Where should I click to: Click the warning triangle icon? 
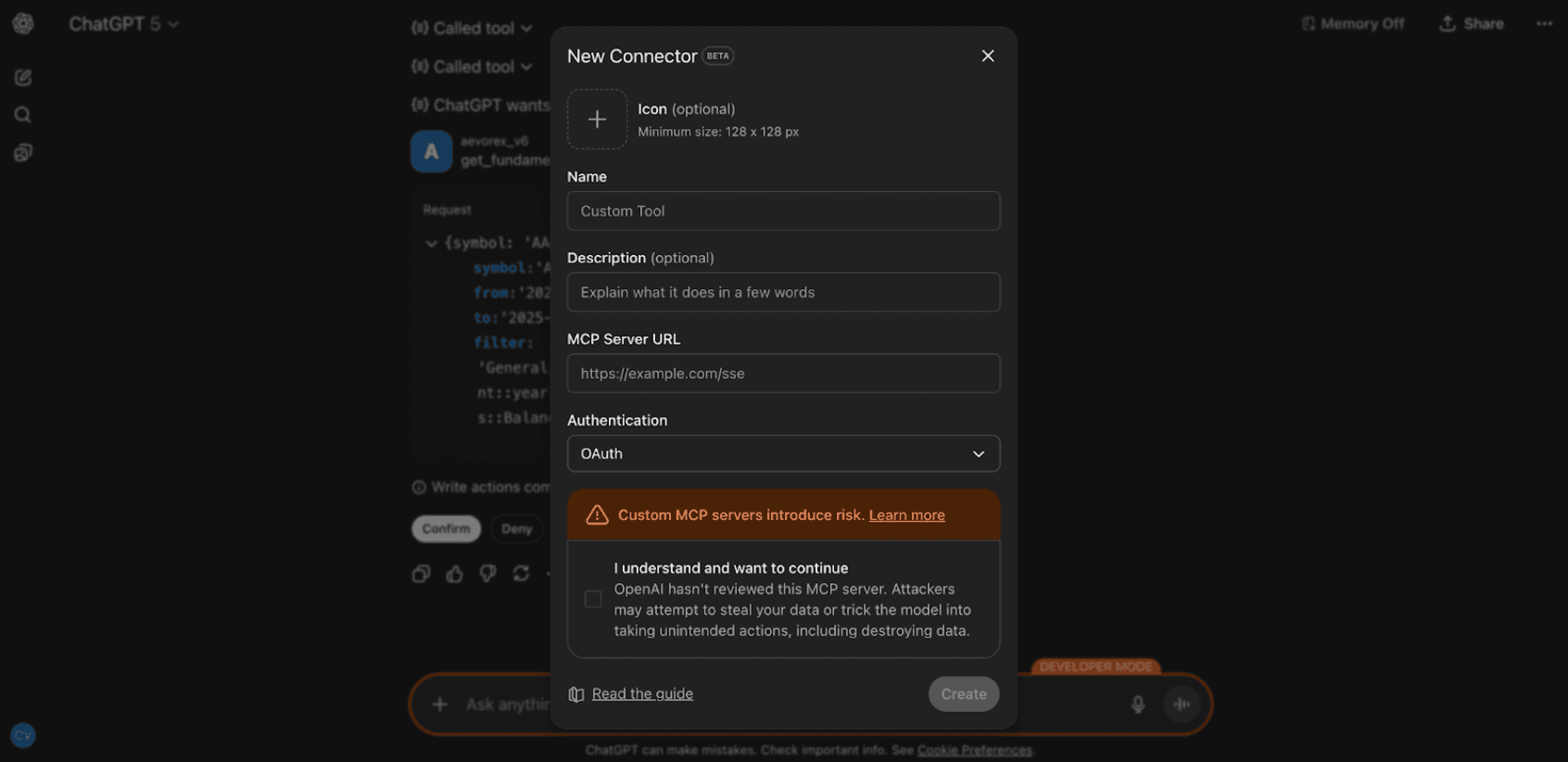tap(597, 515)
